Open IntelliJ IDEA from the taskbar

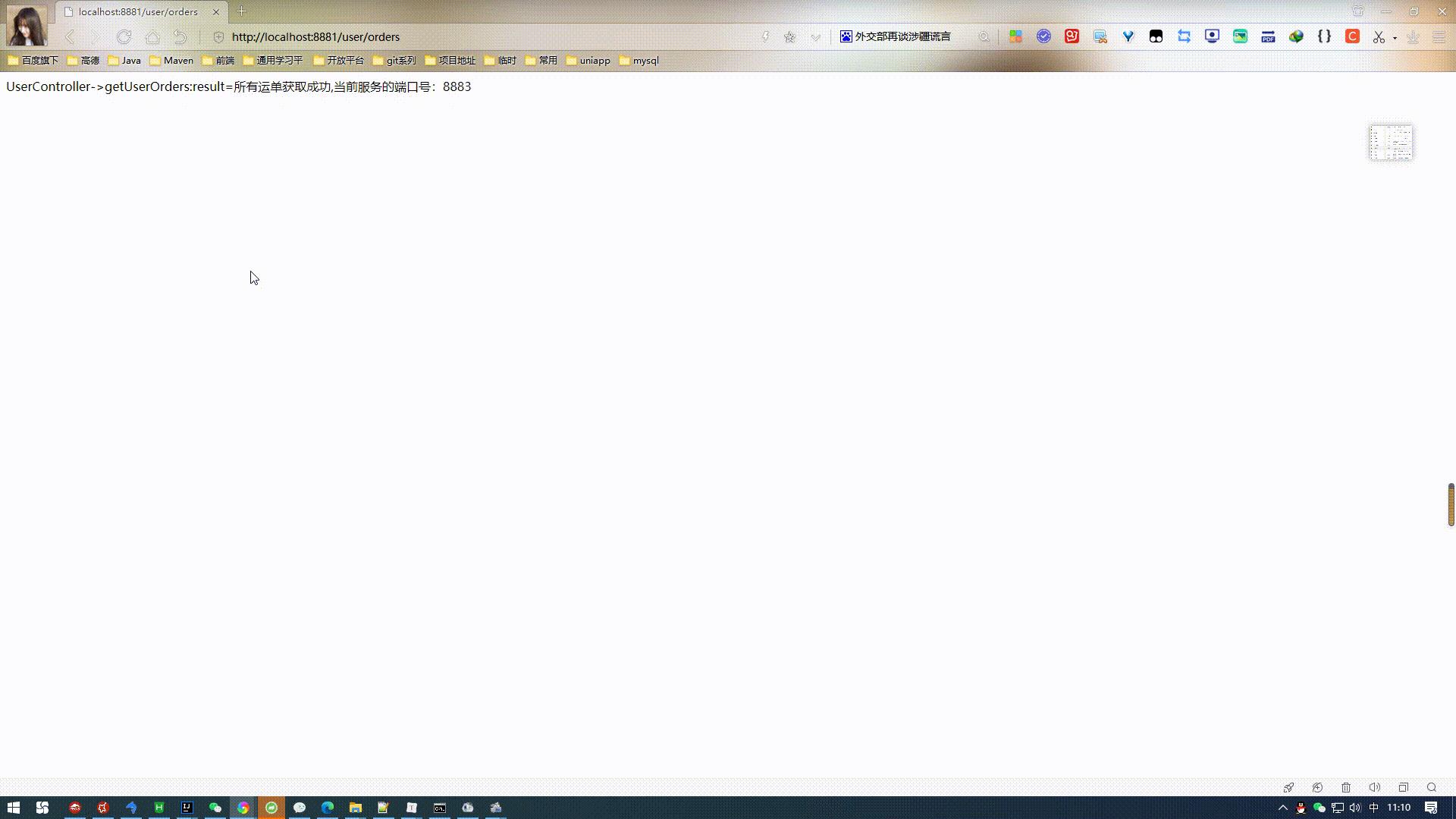tap(187, 808)
